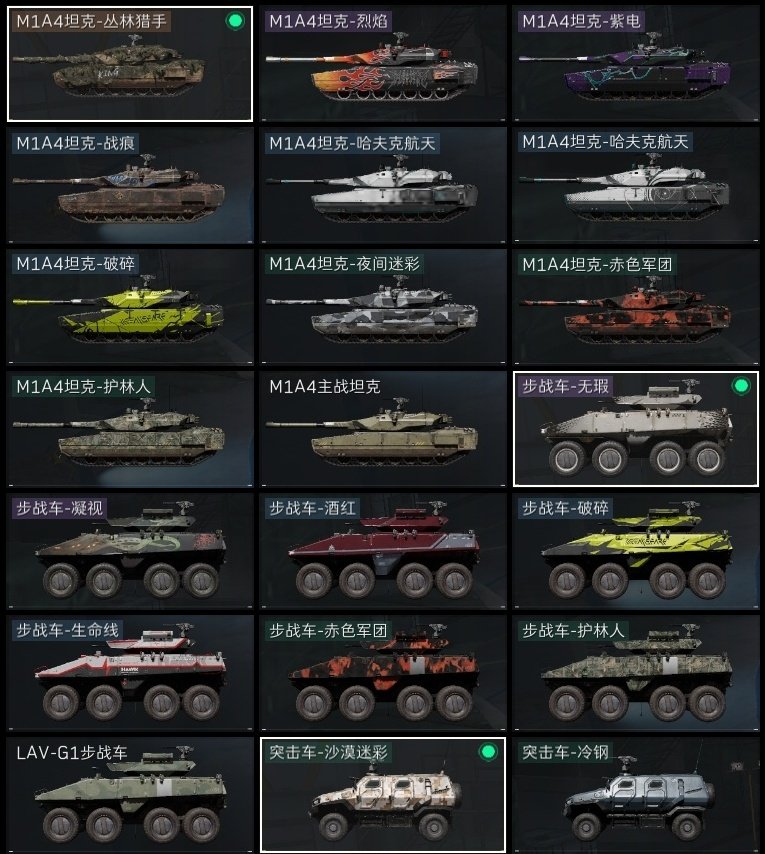Select the M1A4坦克-赤色军团 red tank skin
Screen dimensions: 765x854
click(636, 307)
